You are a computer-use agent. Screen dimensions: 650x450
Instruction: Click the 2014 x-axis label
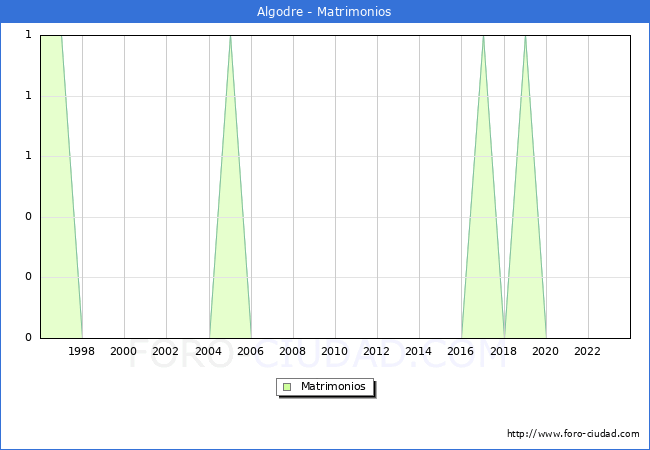pyautogui.click(x=419, y=351)
